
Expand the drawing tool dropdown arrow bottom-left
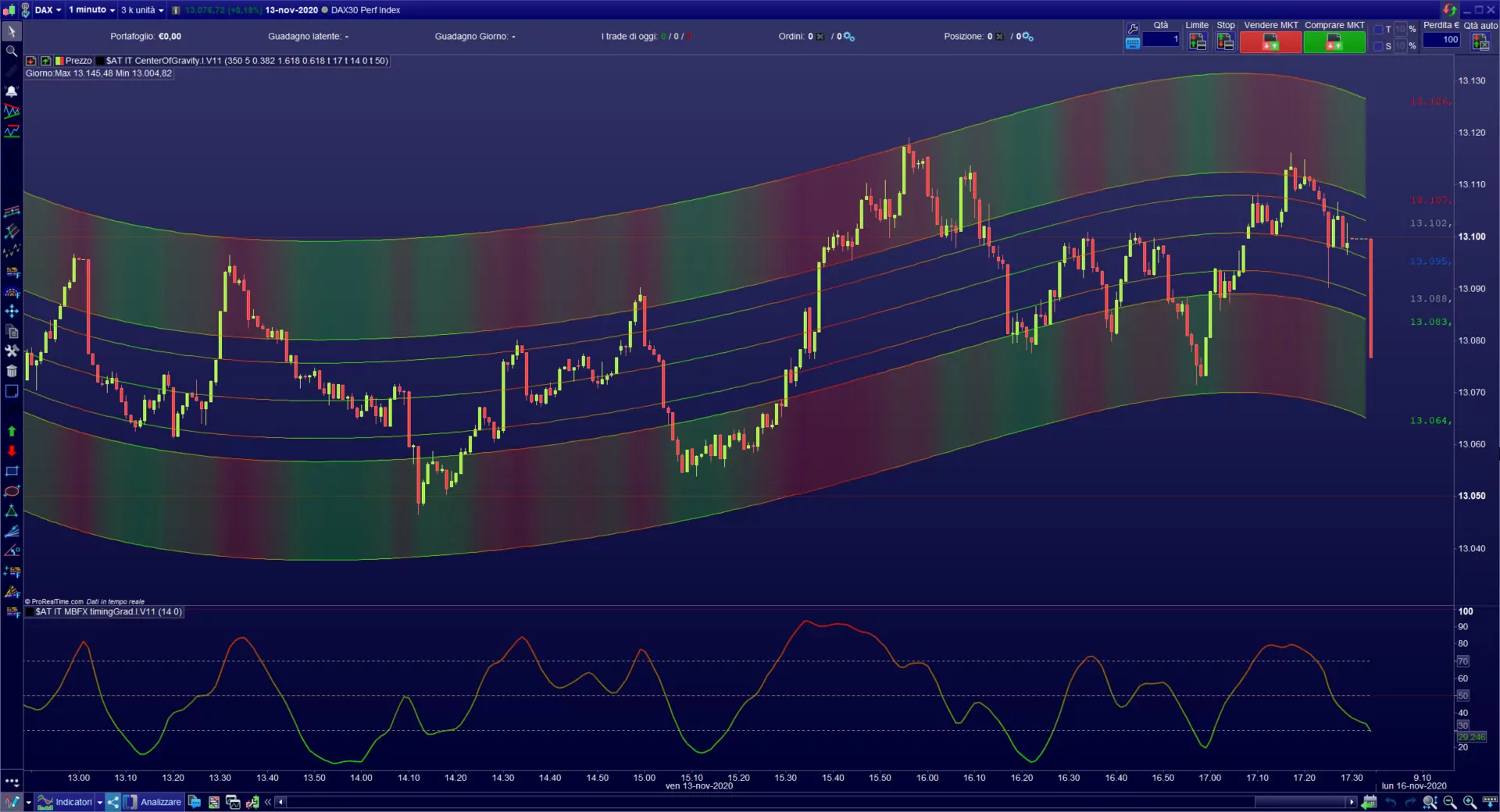click(29, 802)
